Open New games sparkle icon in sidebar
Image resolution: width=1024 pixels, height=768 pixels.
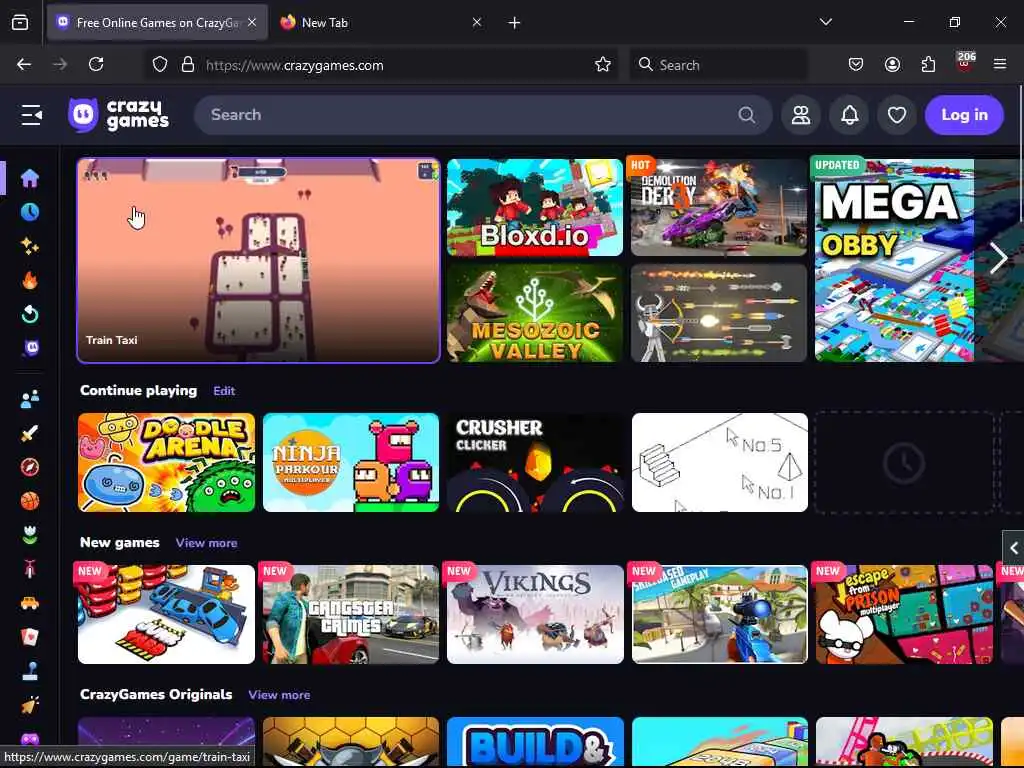pos(29,246)
